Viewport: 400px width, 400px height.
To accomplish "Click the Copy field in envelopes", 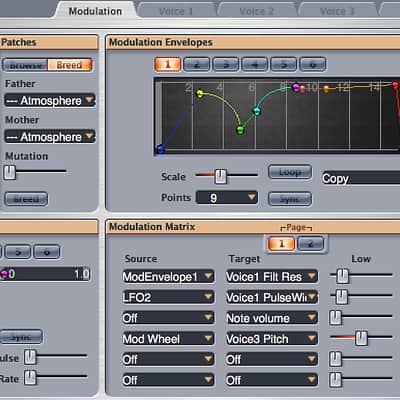I will pyautogui.click(x=361, y=178).
